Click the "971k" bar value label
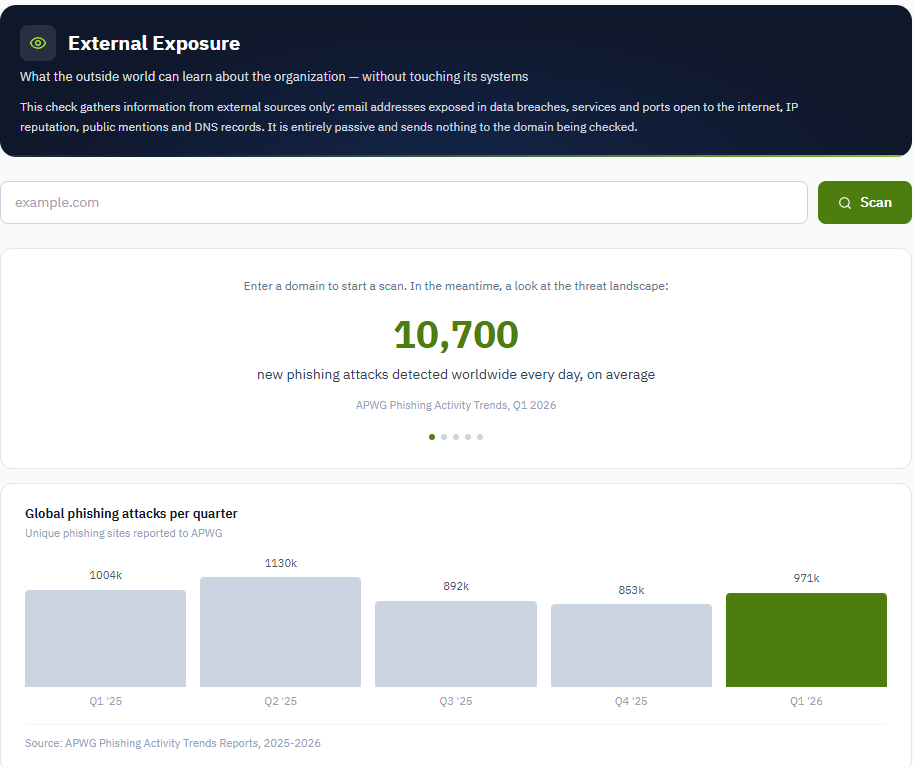Image resolution: width=913 pixels, height=766 pixels. tap(806, 578)
